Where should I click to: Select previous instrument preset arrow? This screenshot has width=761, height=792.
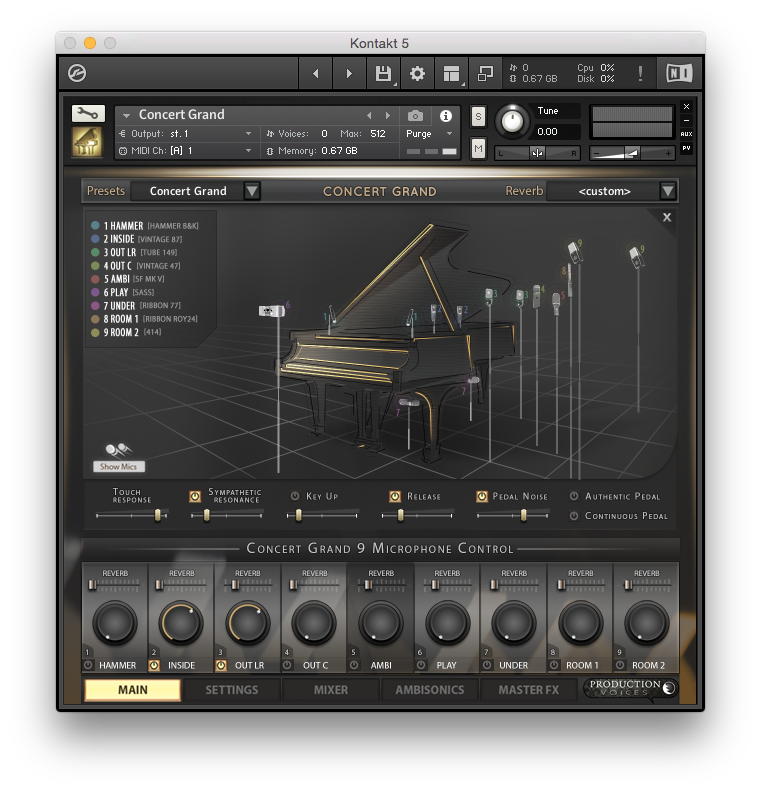(x=369, y=116)
